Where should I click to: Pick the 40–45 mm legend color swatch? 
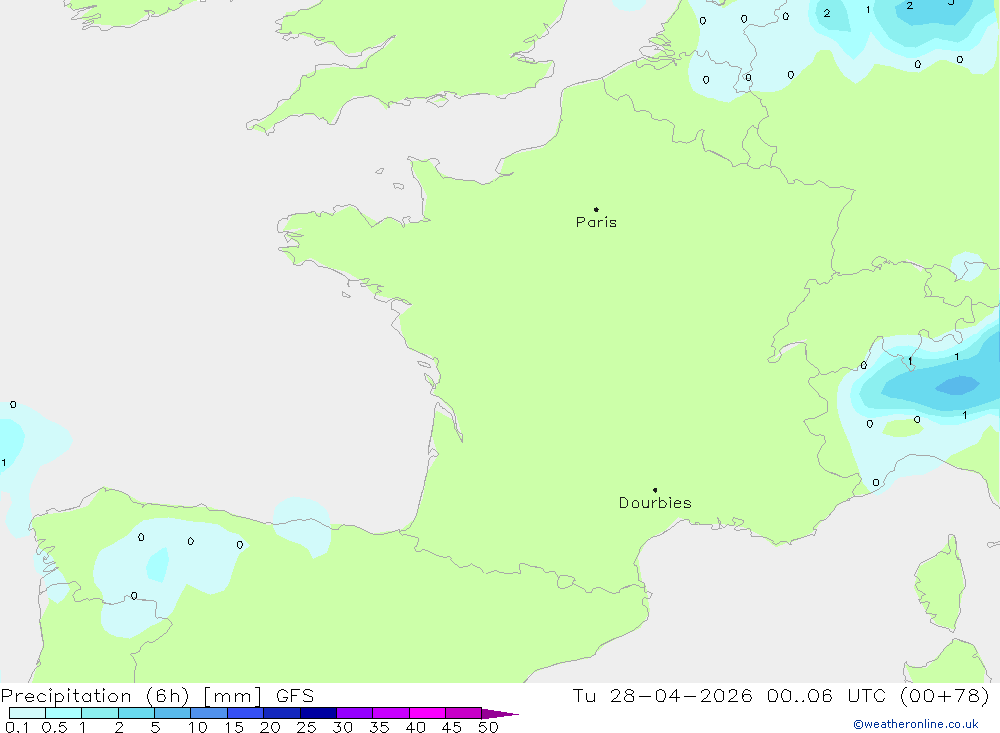(427, 713)
